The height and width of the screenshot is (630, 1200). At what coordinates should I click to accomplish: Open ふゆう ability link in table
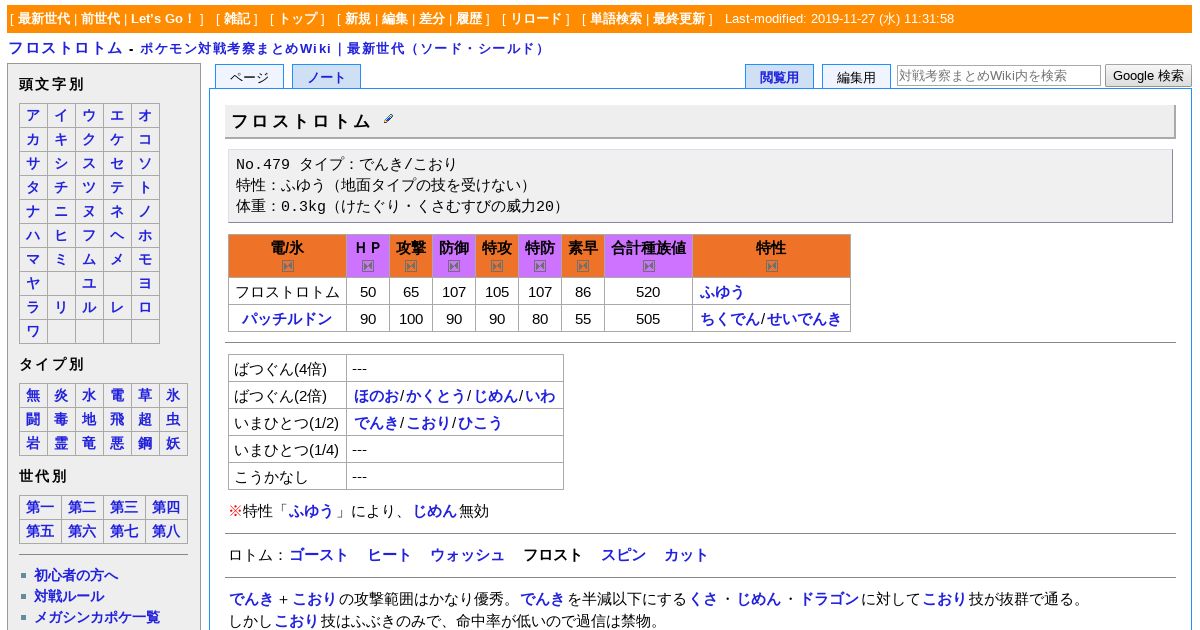(722, 292)
